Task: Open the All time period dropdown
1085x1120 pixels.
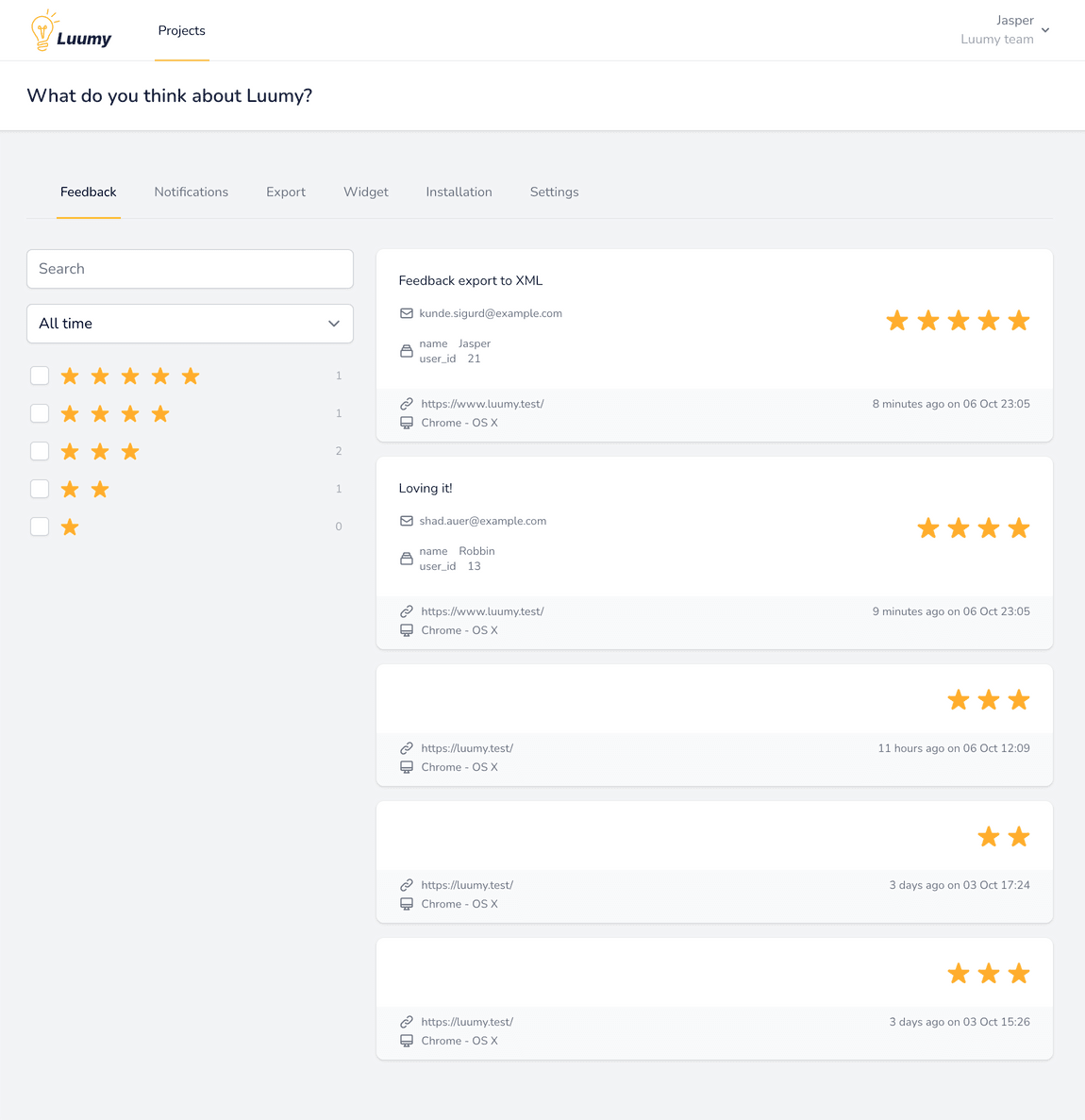Action: pyautogui.click(x=190, y=324)
